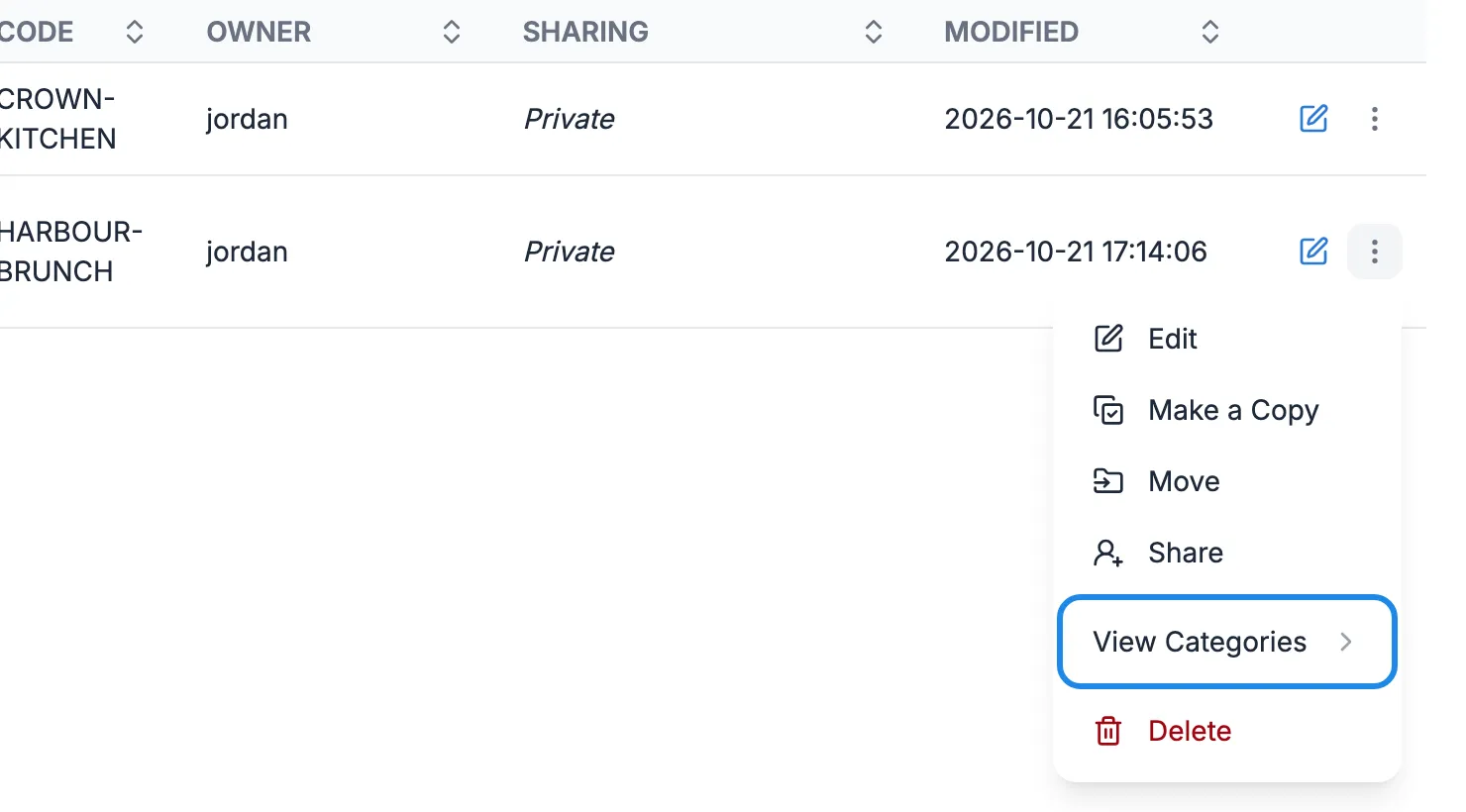Click the Edit icon in the context menu

(1108, 339)
